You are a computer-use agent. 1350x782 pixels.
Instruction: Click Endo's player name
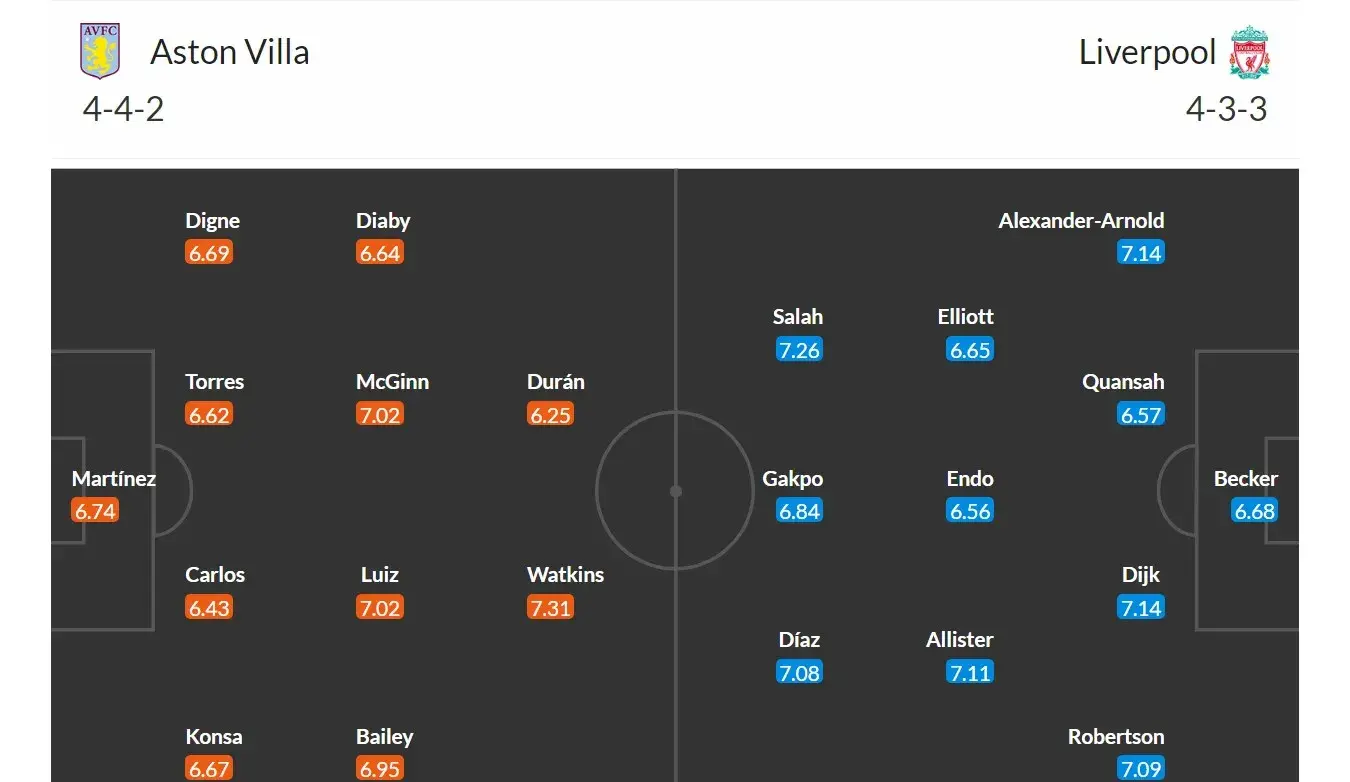[x=970, y=479]
